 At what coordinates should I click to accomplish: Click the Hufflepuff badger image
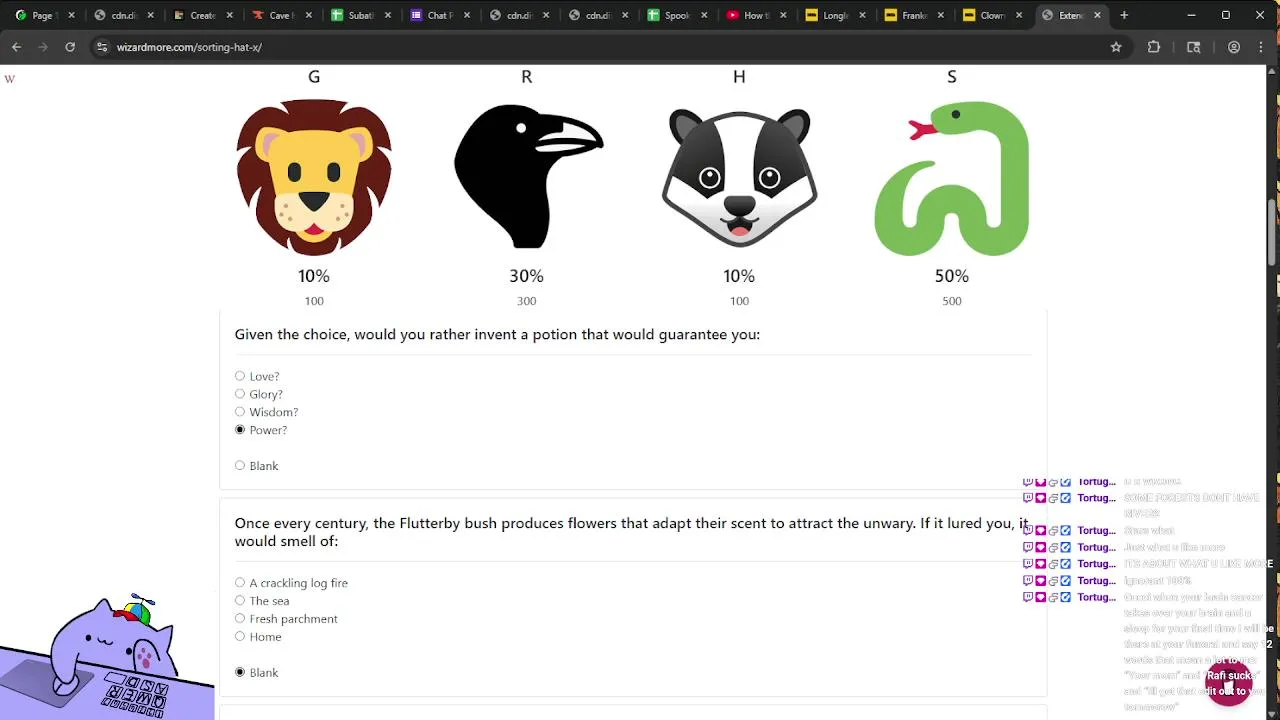tap(739, 177)
